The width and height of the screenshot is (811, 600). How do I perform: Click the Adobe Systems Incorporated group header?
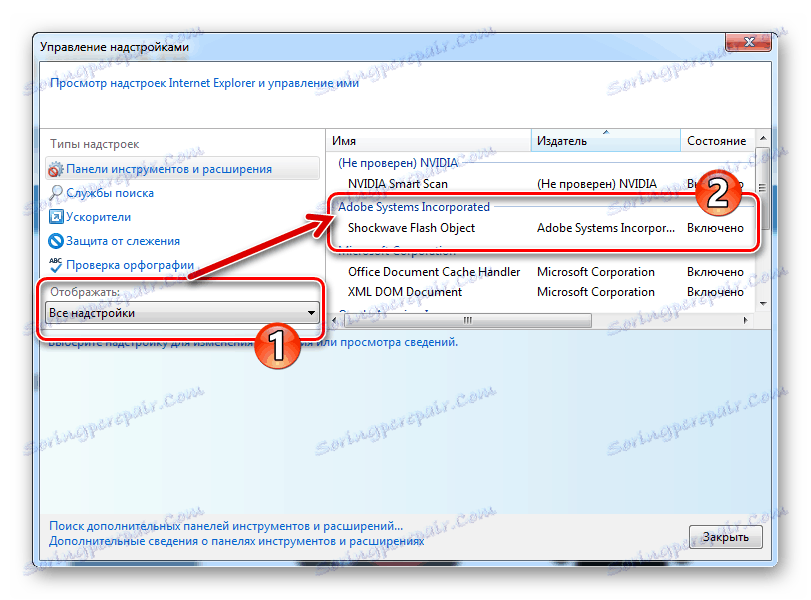click(414, 207)
